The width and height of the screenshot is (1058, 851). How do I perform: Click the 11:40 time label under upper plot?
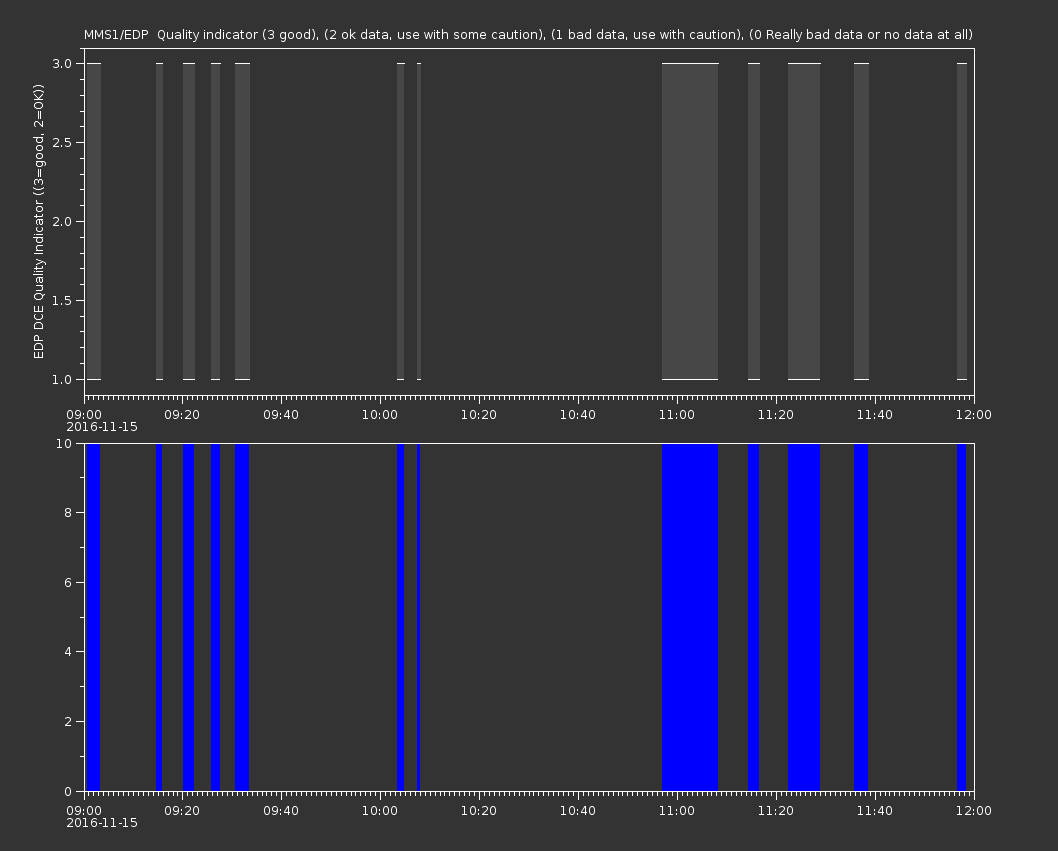(x=874, y=414)
